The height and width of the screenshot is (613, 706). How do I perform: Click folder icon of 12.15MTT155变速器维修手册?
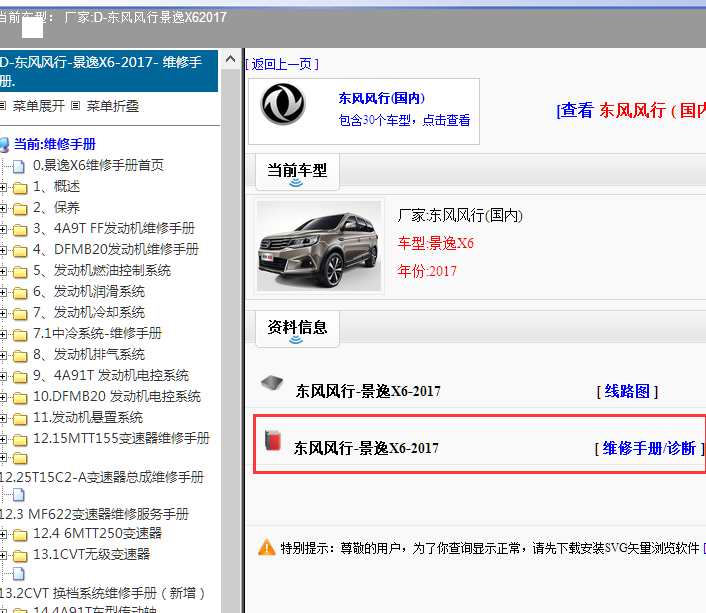[x=20, y=440]
